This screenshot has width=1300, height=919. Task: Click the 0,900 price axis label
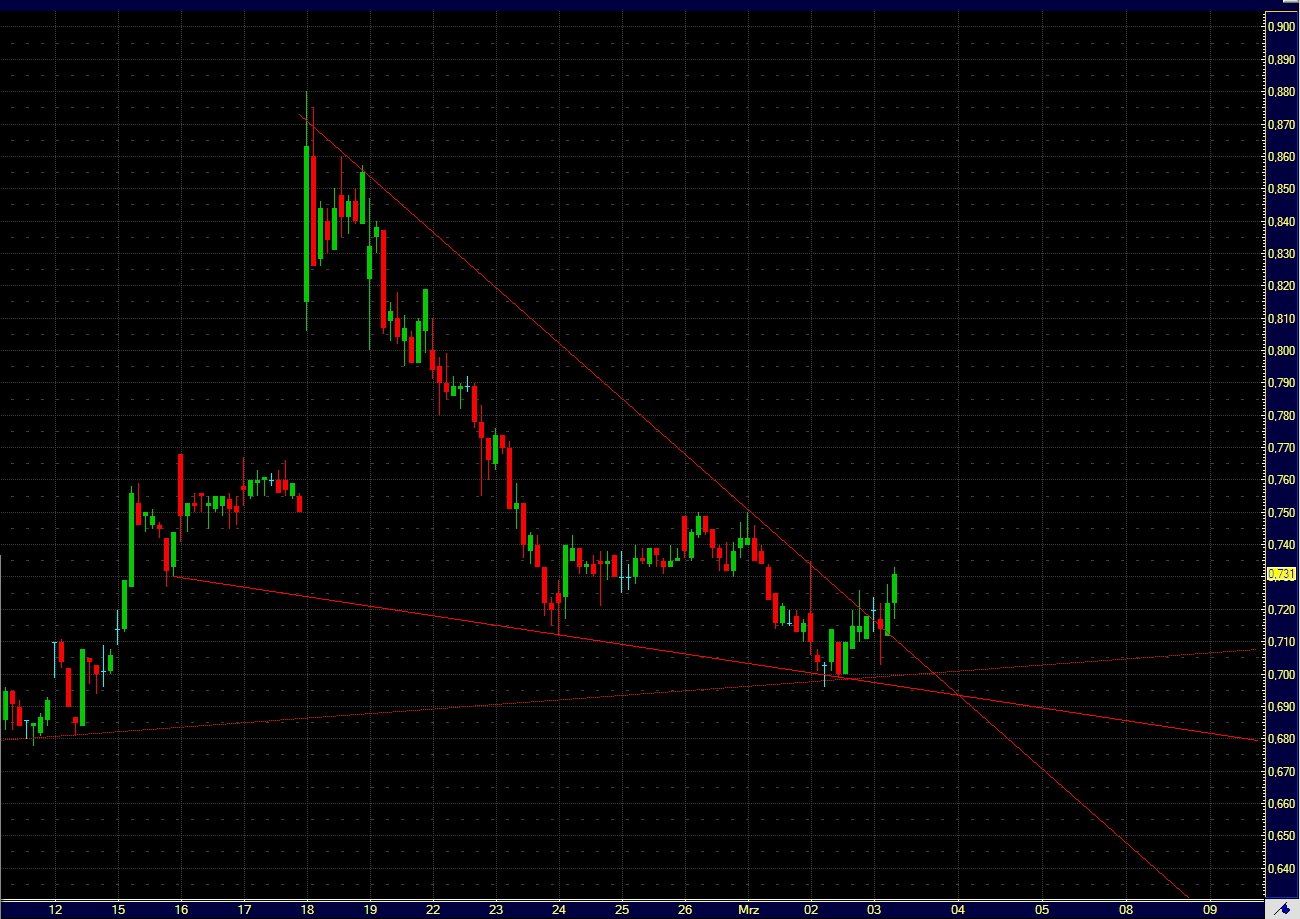click(x=1281, y=27)
